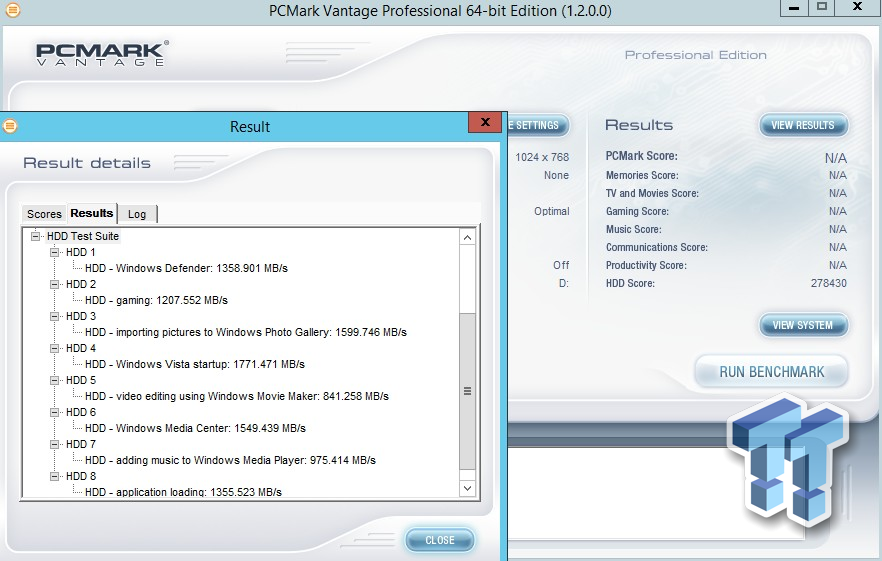Click the Optimal setting value

point(551,212)
